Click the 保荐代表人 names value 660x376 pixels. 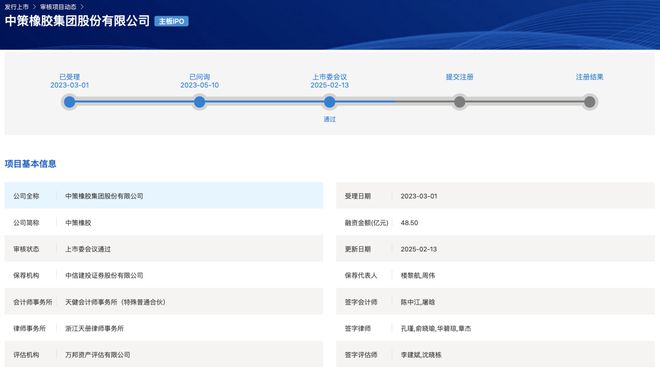click(x=418, y=275)
